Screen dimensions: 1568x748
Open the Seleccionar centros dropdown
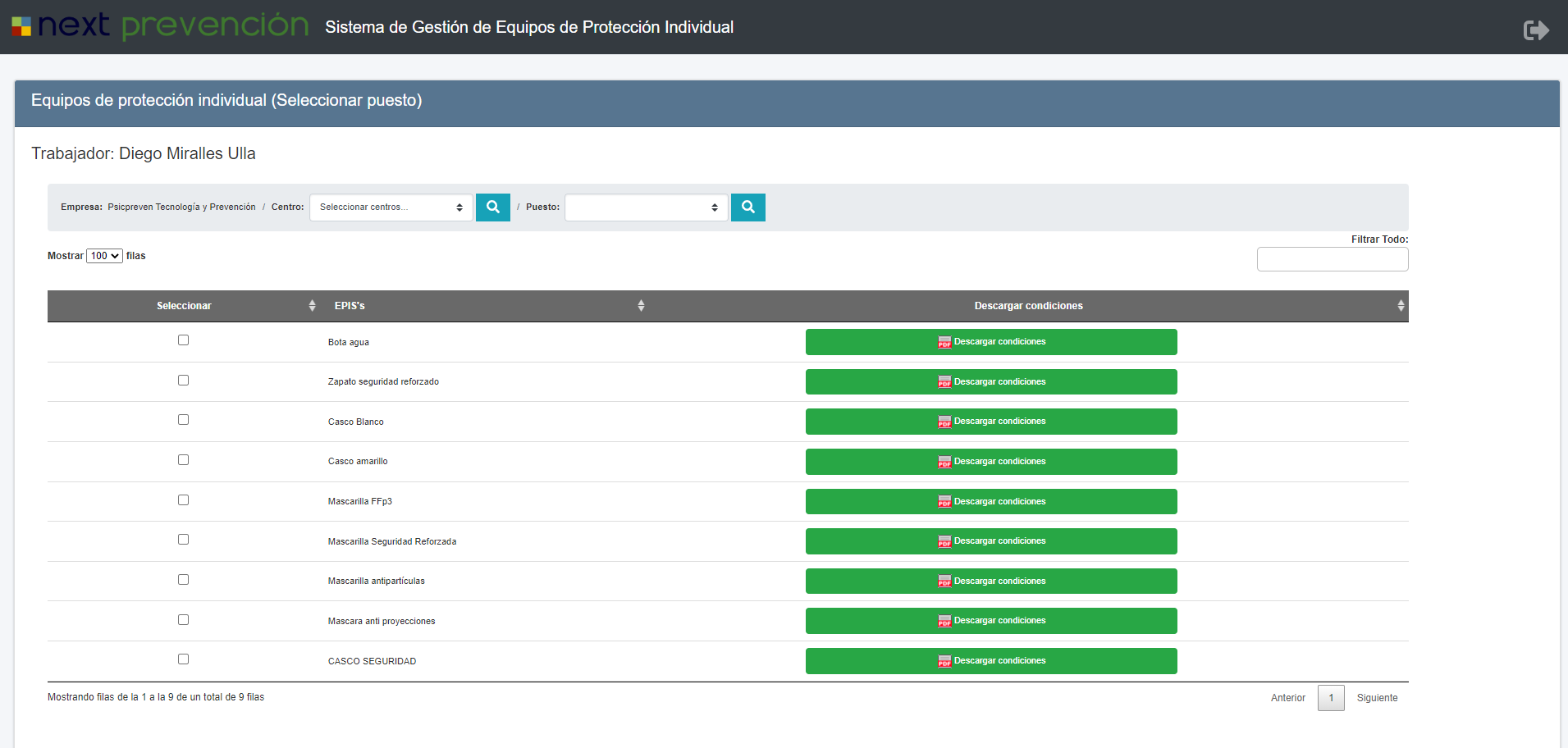pos(391,208)
